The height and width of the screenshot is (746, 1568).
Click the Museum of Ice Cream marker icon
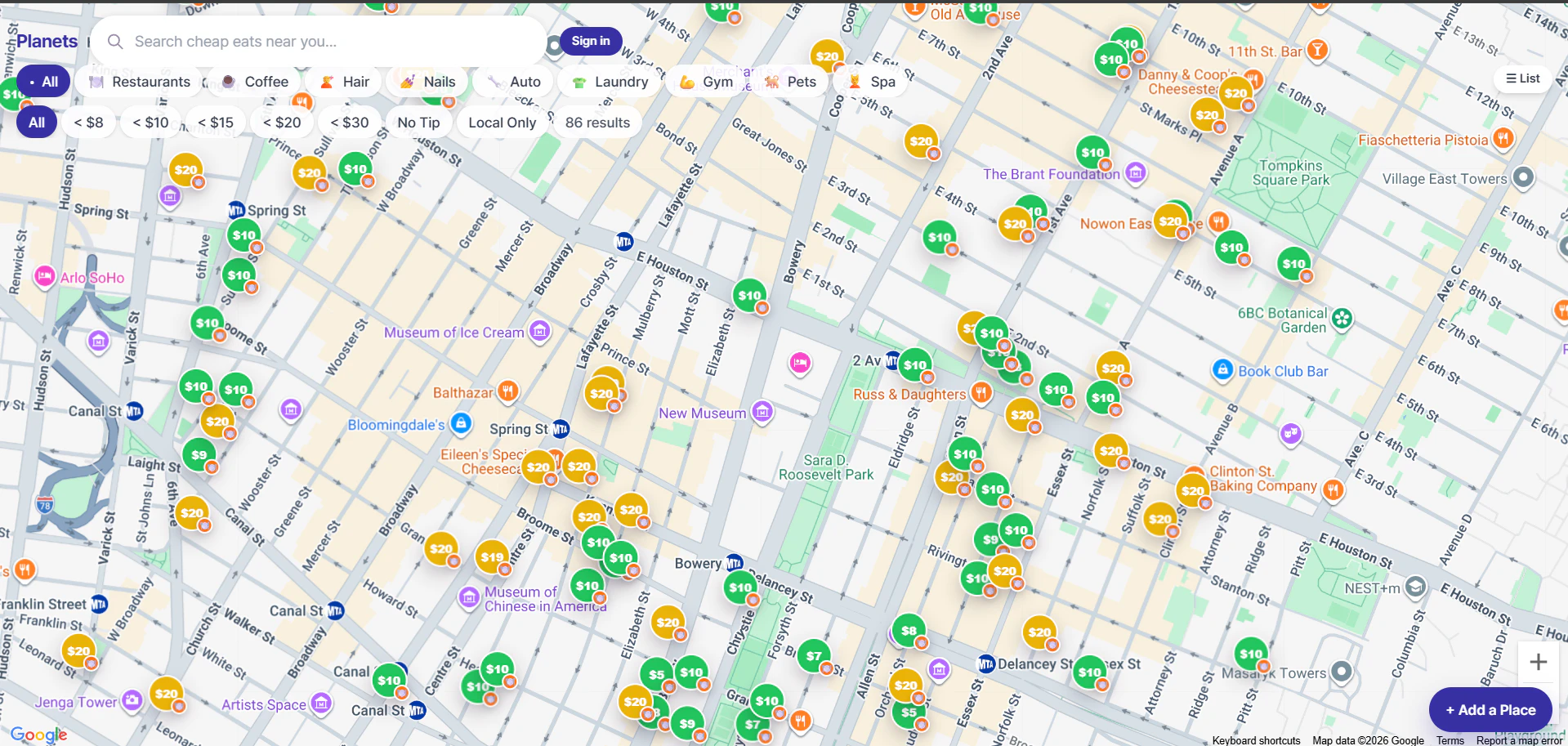pyautogui.click(x=539, y=331)
